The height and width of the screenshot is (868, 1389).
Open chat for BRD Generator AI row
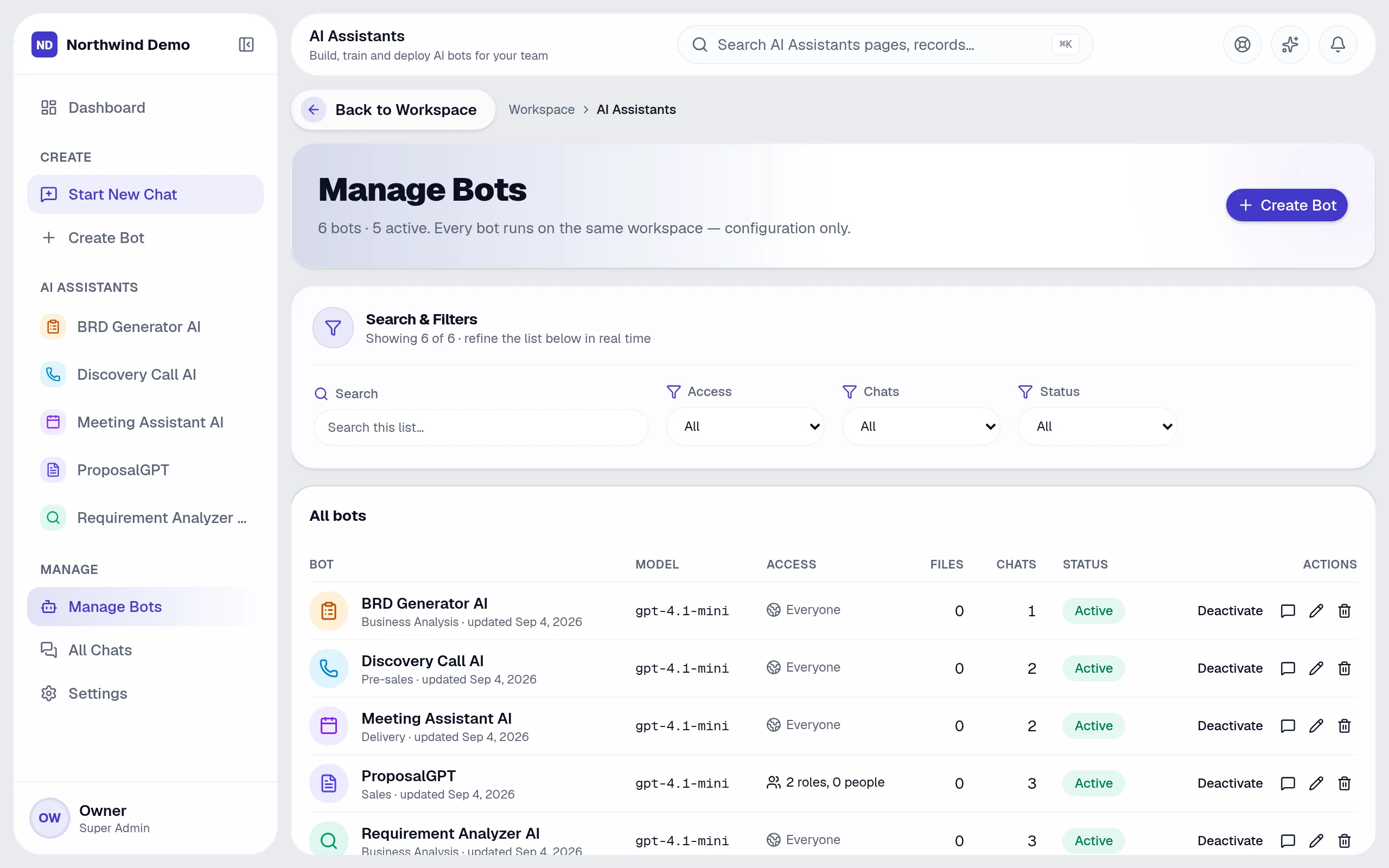[x=1288, y=611]
